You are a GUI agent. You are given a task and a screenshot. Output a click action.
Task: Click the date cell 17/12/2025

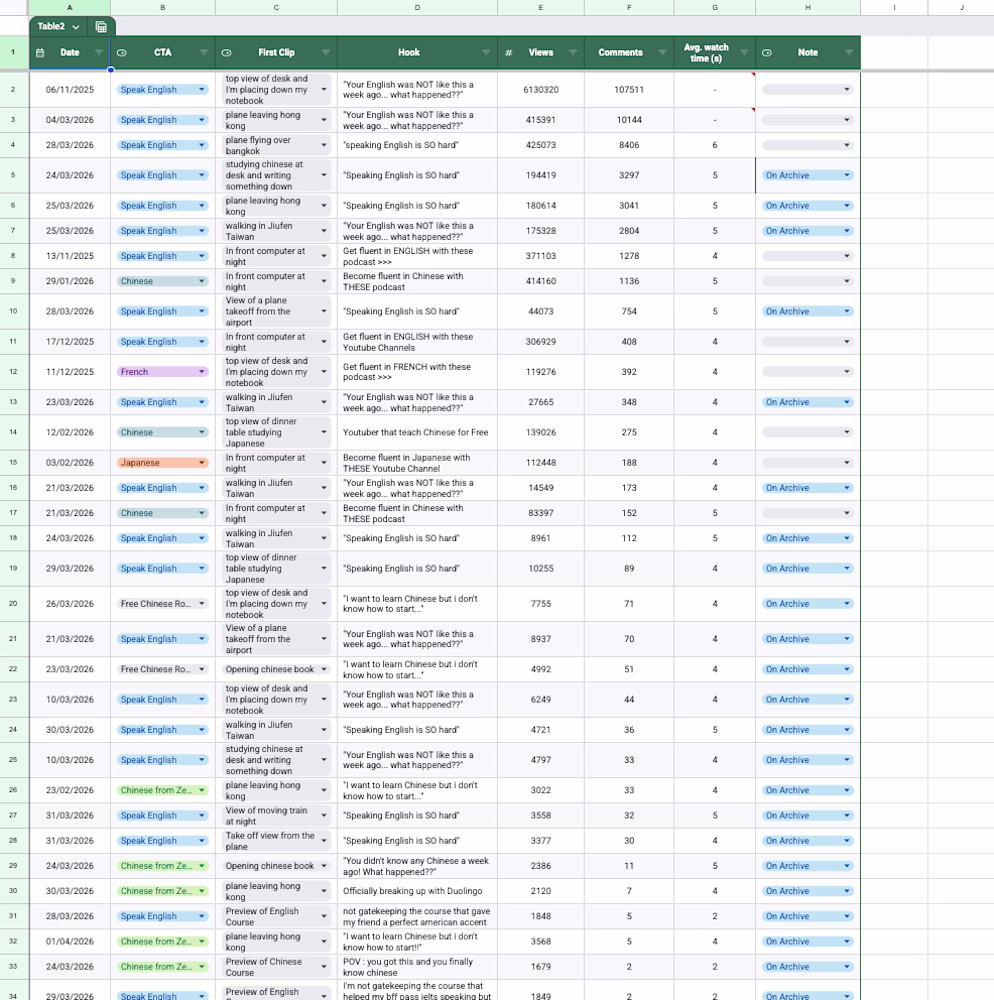coord(69,342)
